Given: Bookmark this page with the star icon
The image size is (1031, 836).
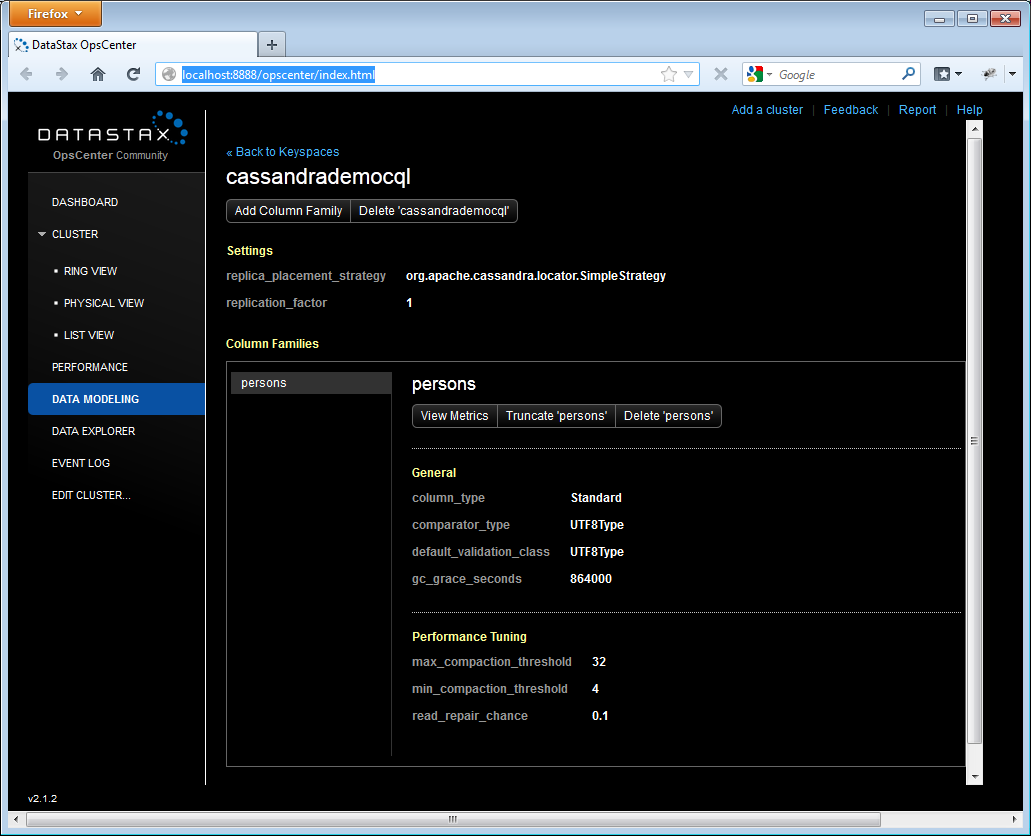Looking at the screenshot, I should (668, 74).
